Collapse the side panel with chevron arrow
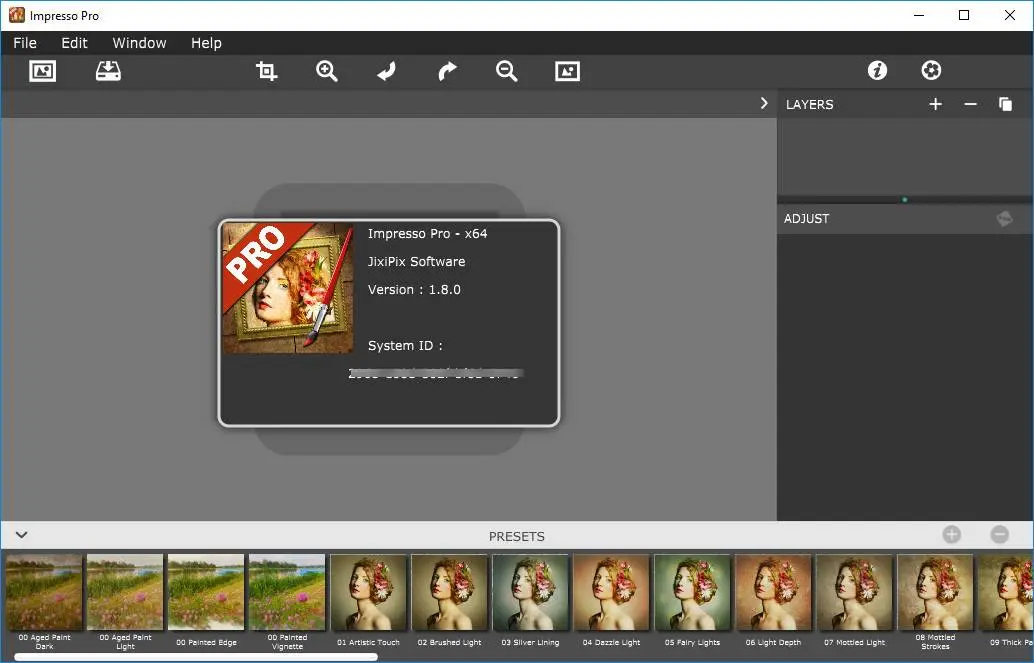This screenshot has width=1034, height=663. pos(764,104)
